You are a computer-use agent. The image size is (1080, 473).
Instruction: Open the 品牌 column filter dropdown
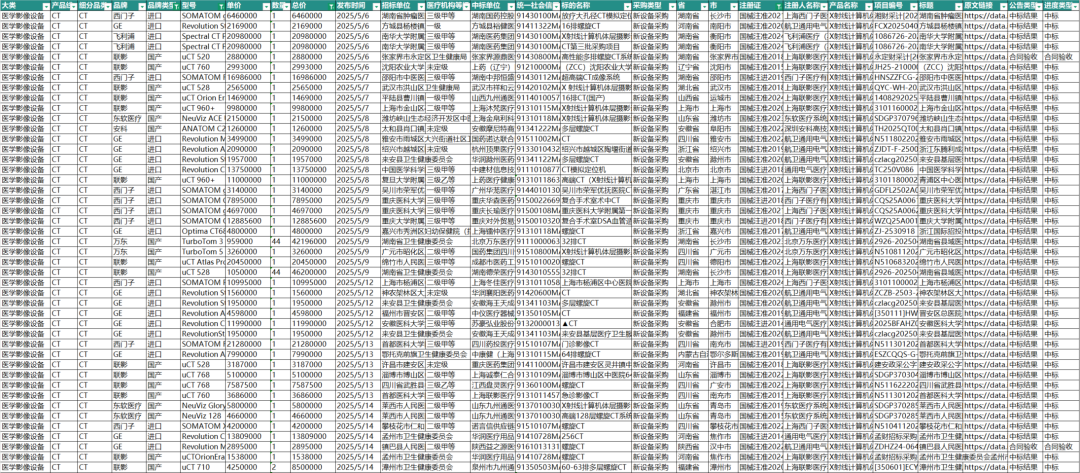[x=141, y=5]
